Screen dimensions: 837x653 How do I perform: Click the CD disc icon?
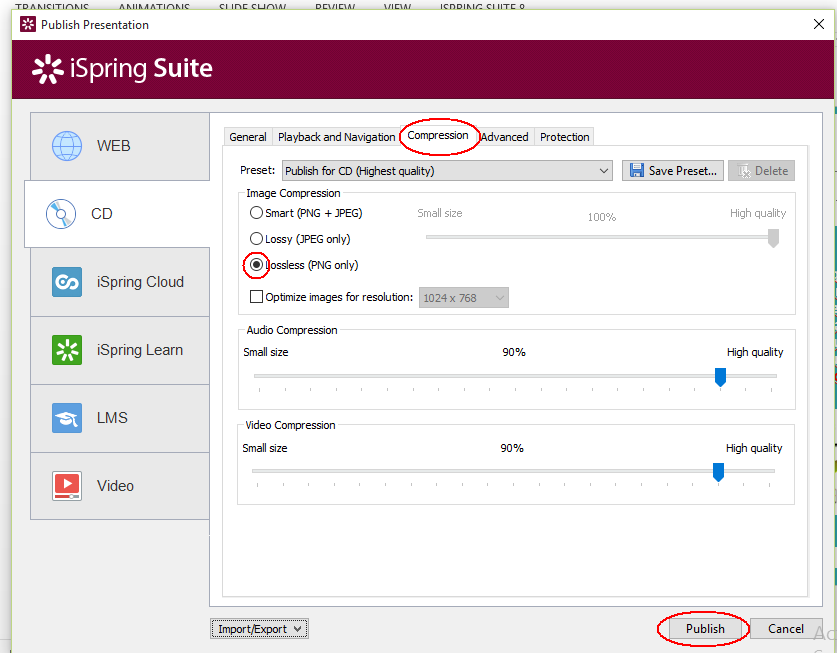tap(61, 214)
